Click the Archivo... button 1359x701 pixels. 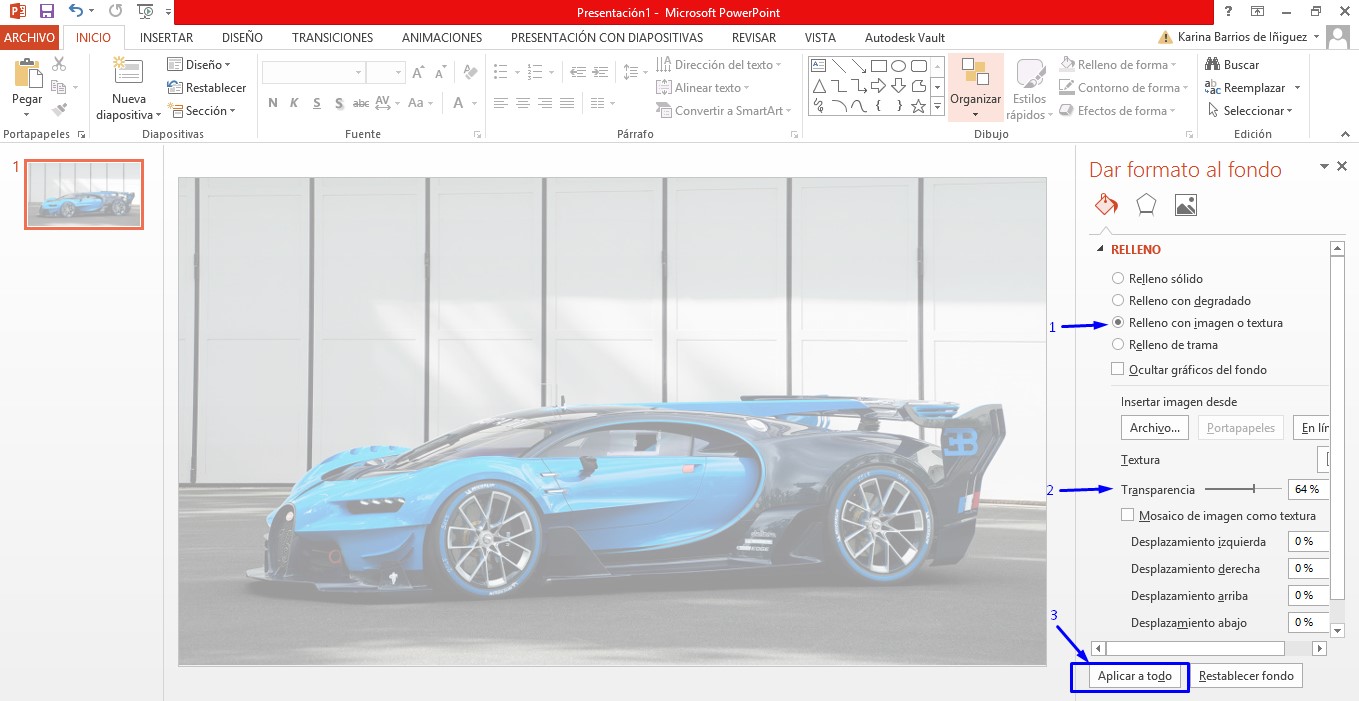pyautogui.click(x=1155, y=428)
